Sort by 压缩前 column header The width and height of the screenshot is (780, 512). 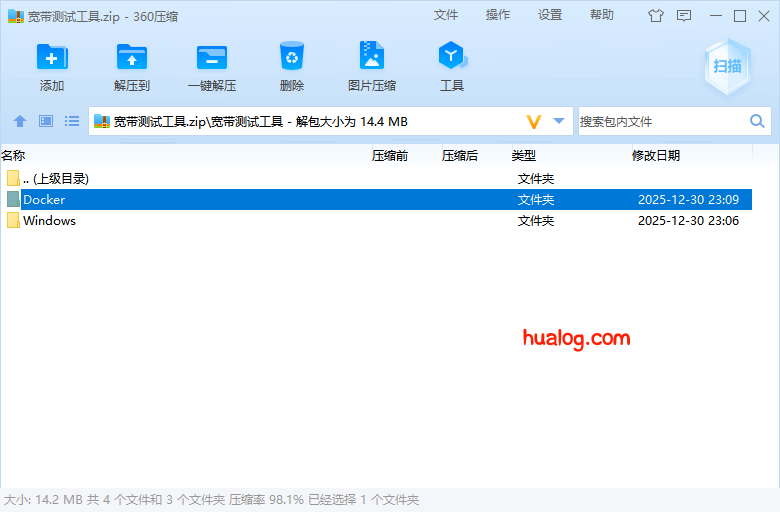pyautogui.click(x=390, y=156)
